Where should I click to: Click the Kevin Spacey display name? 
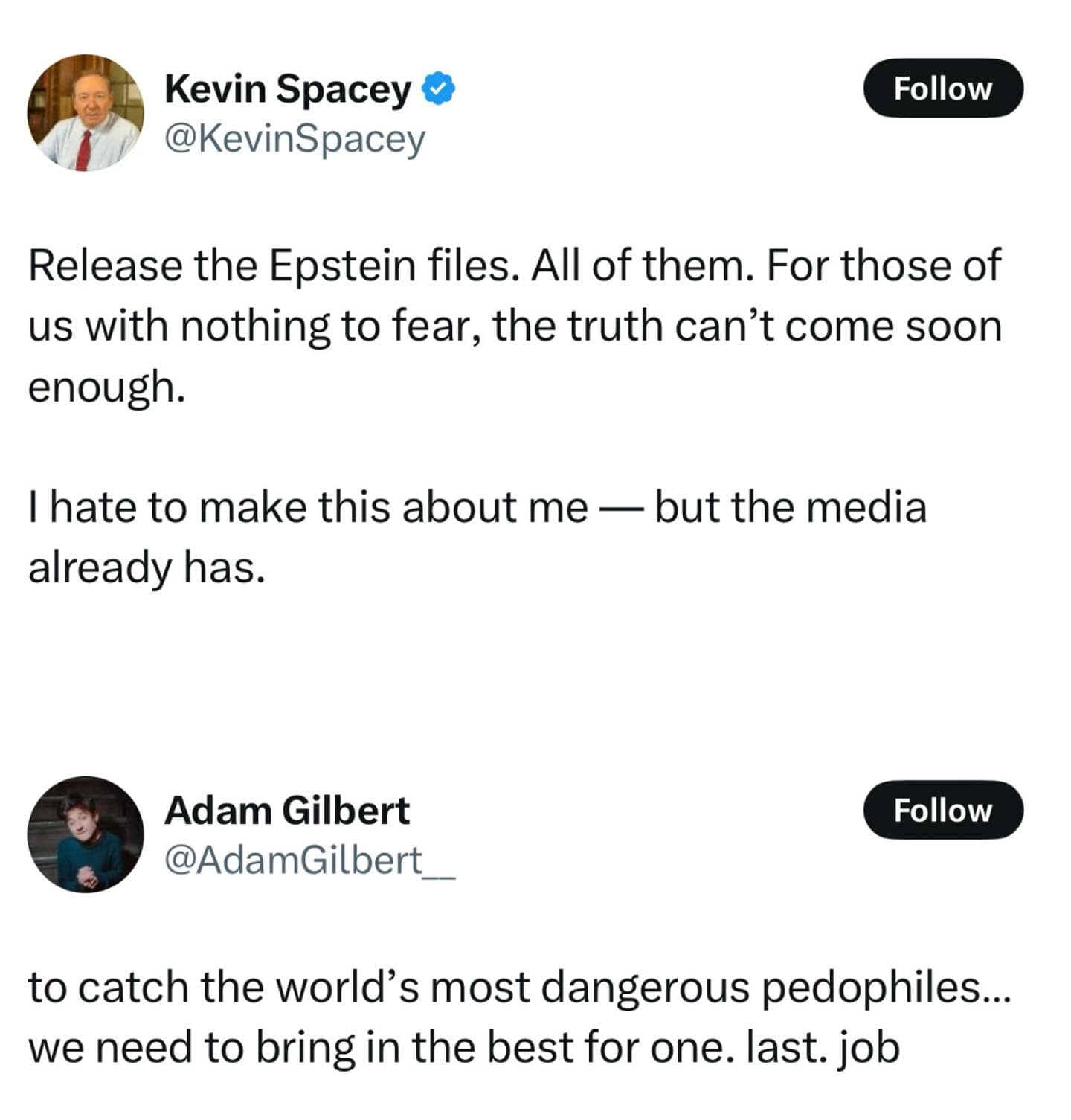(x=287, y=89)
